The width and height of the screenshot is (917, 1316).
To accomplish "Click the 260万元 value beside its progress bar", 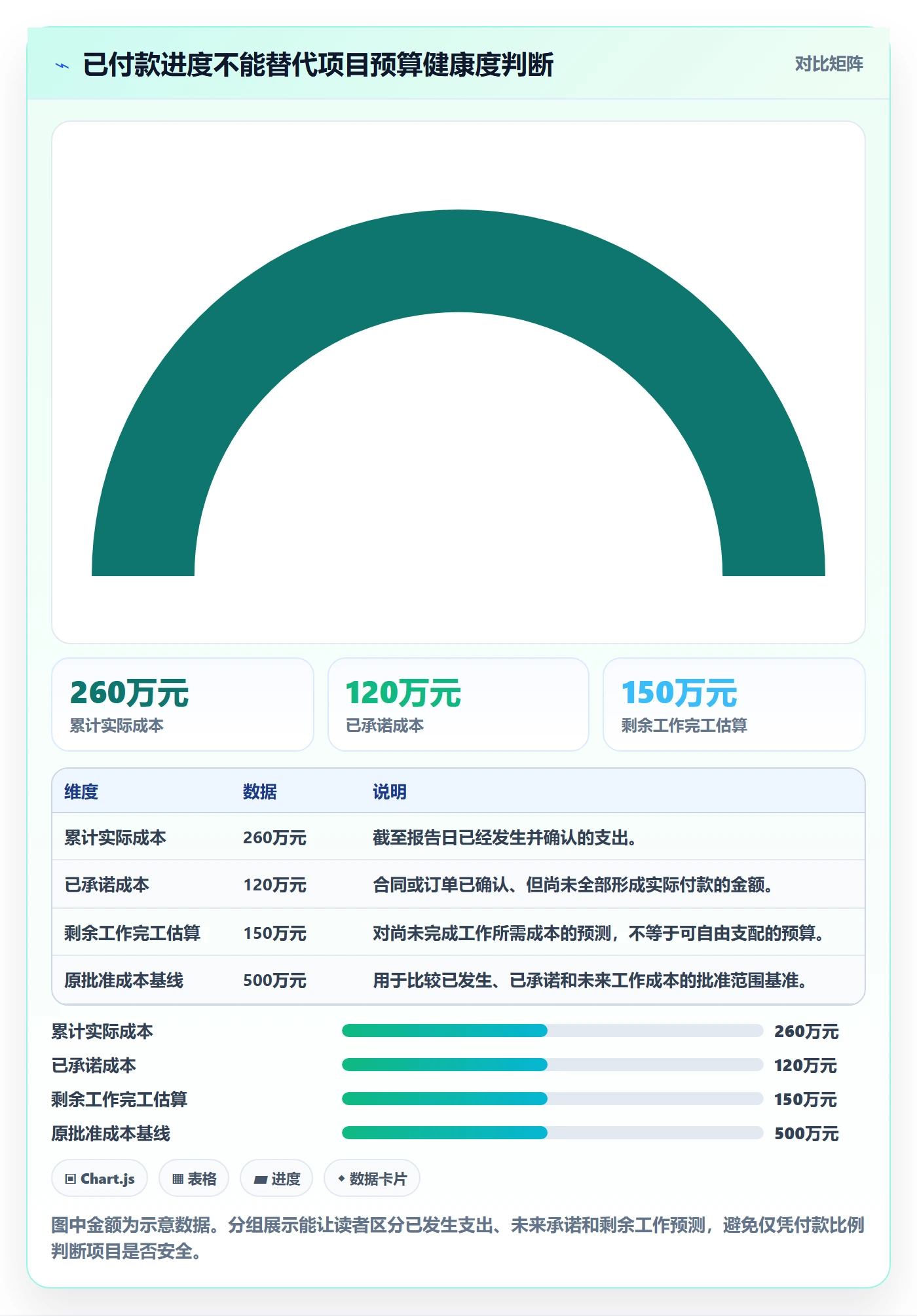I will 806,1031.
